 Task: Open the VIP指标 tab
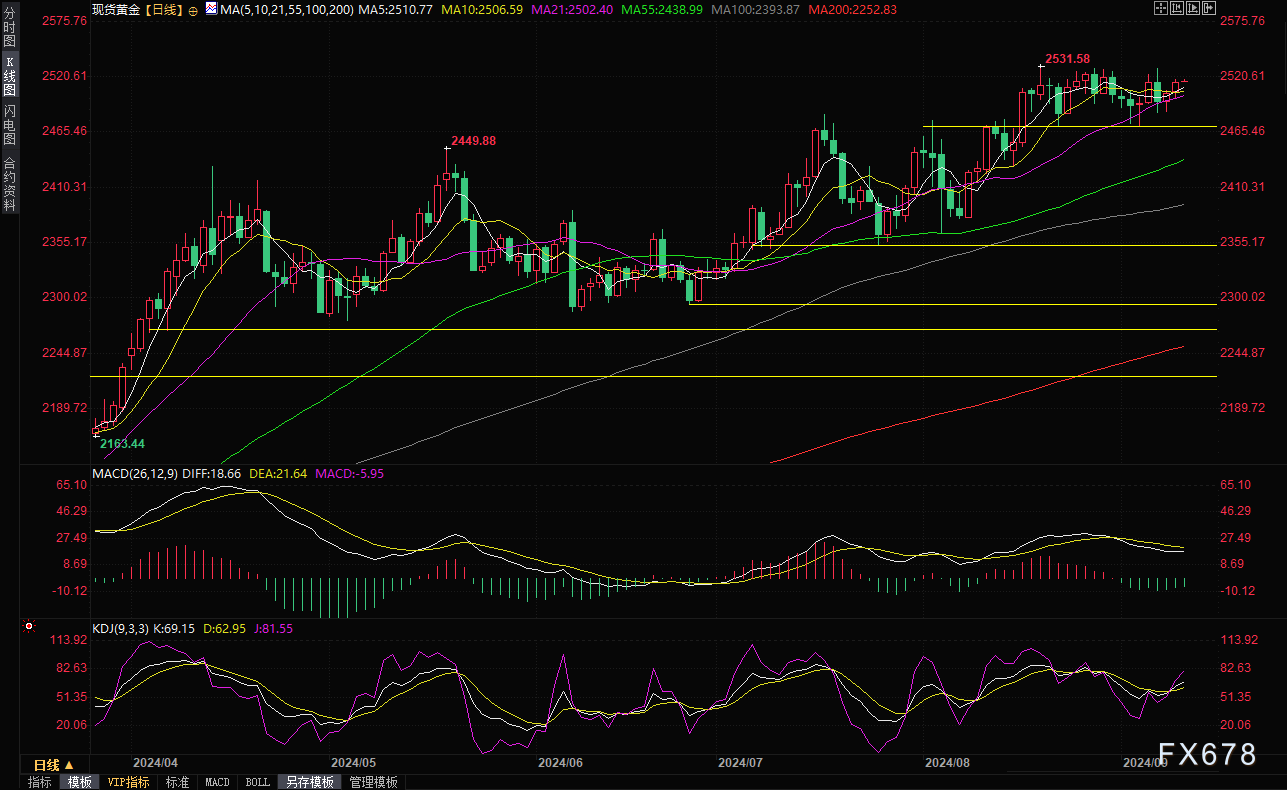128,782
